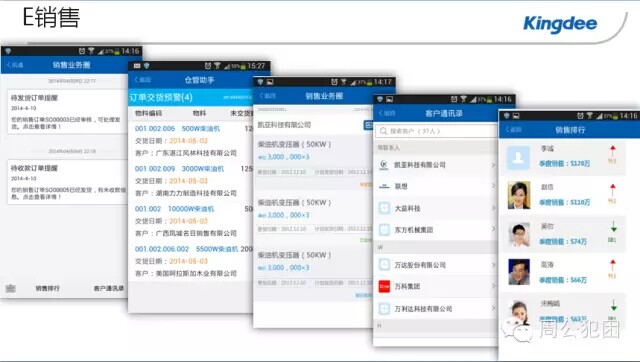640x362 pixels.
Task: Select the 赵信 profile photo thumbnail
Action: coord(518,195)
